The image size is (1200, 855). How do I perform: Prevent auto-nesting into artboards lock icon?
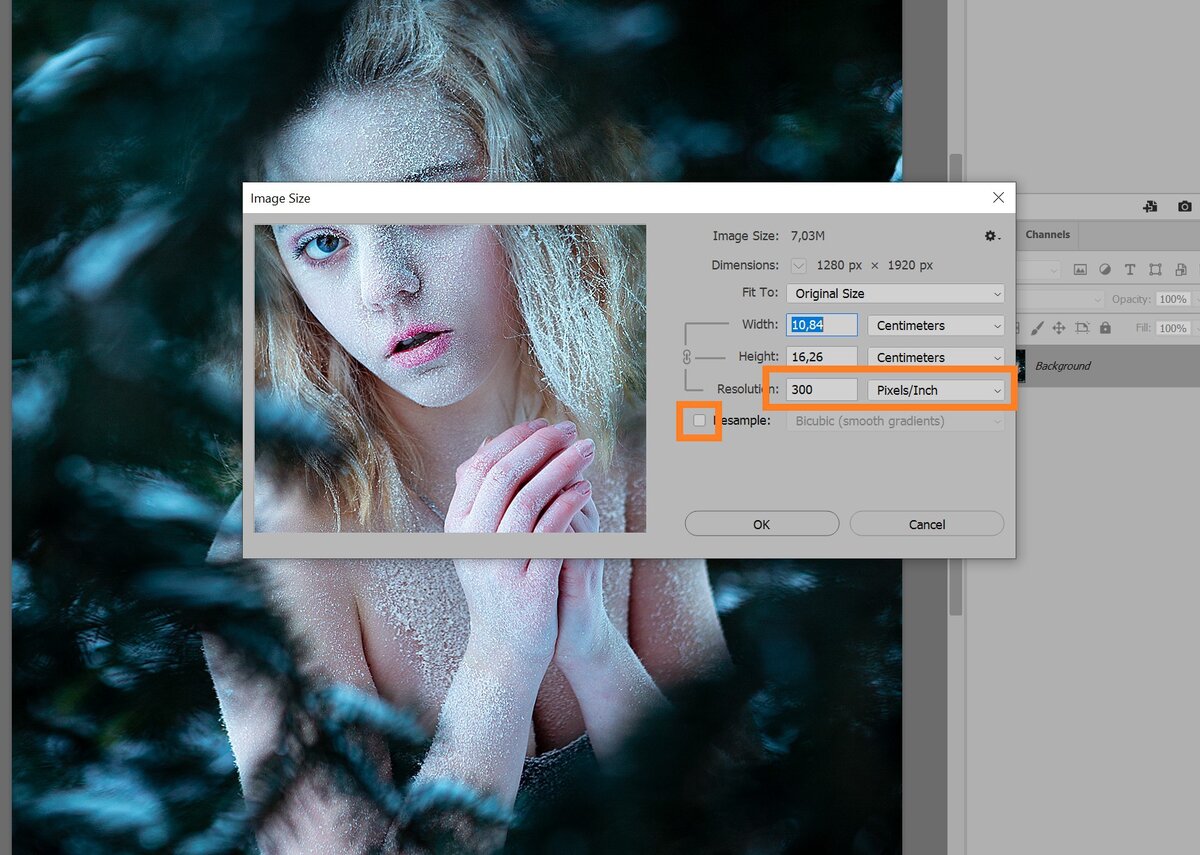pos(1082,328)
